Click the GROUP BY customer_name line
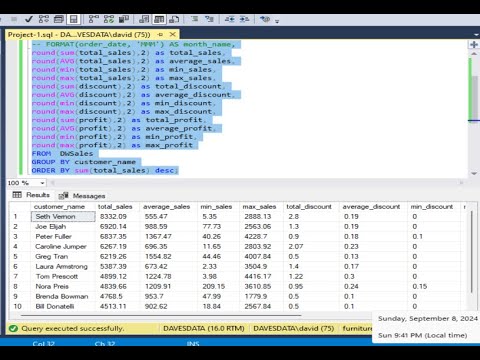The height and width of the screenshot is (360, 480). tap(84, 162)
